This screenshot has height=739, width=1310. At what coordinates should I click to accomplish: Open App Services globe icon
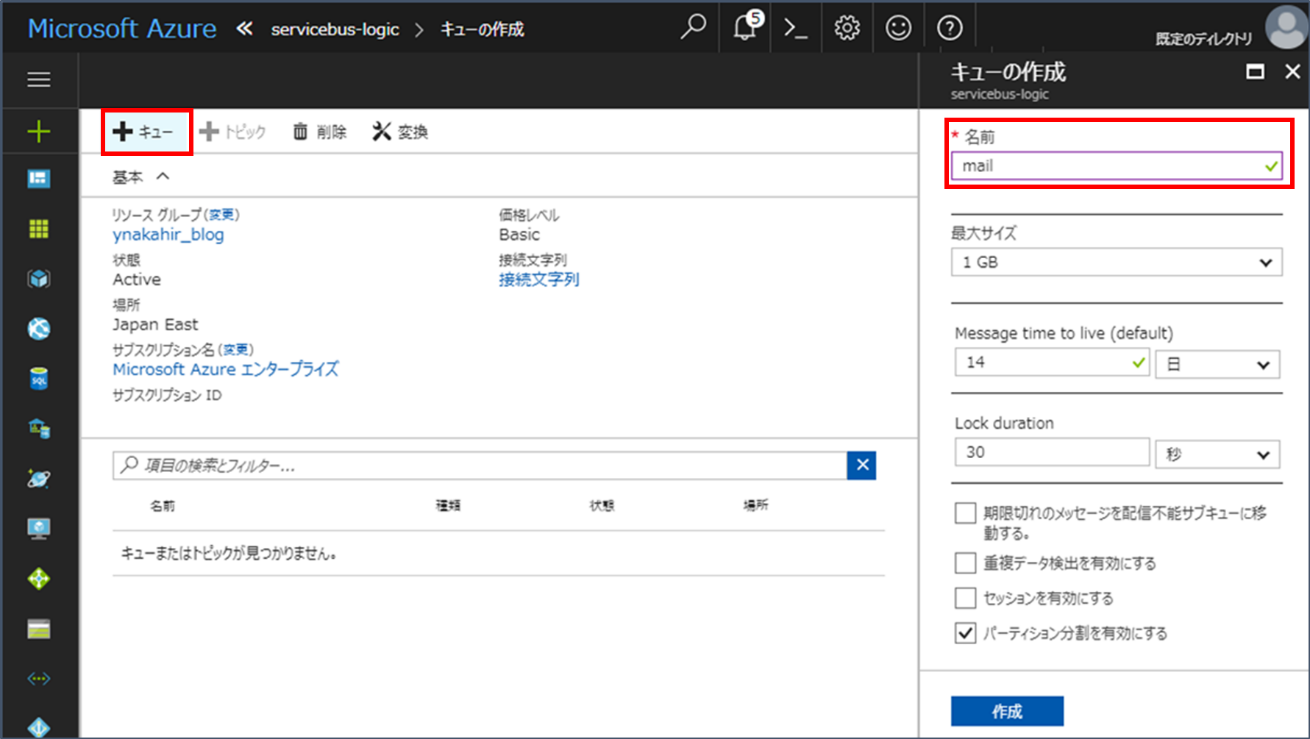pos(39,329)
